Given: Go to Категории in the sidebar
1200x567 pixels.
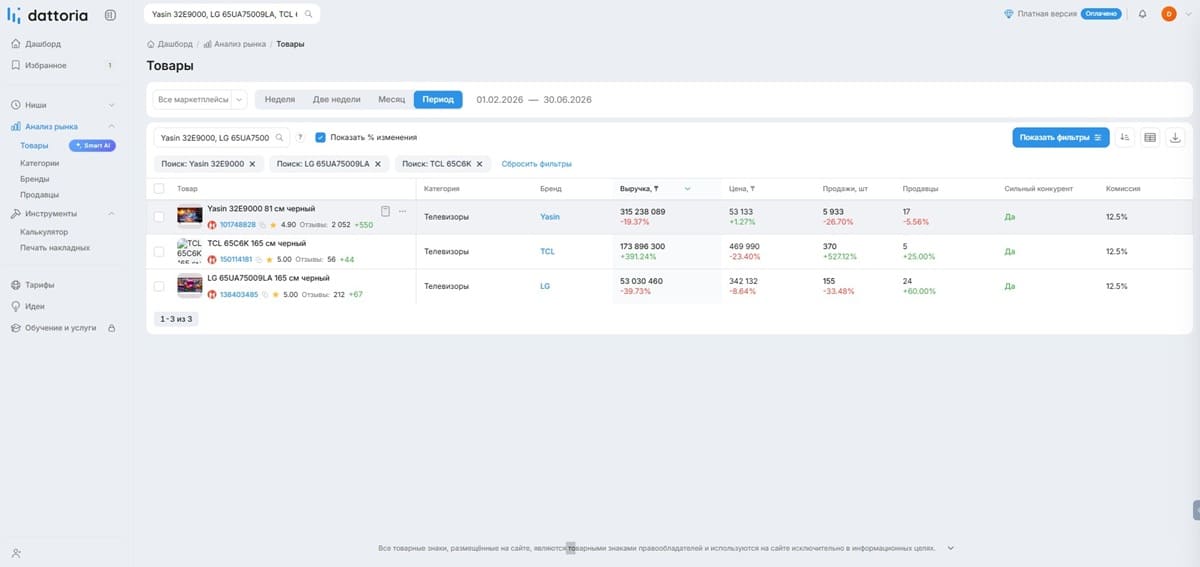Looking at the screenshot, I should click(40, 163).
